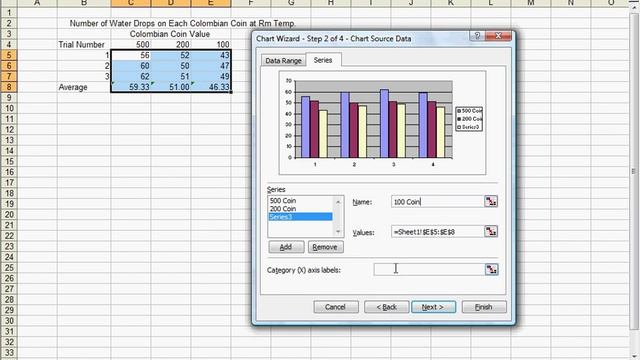The image size is (640, 360).
Task: Click the Category (X) axis labels field
Action: pyautogui.click(x=429, y=269)
